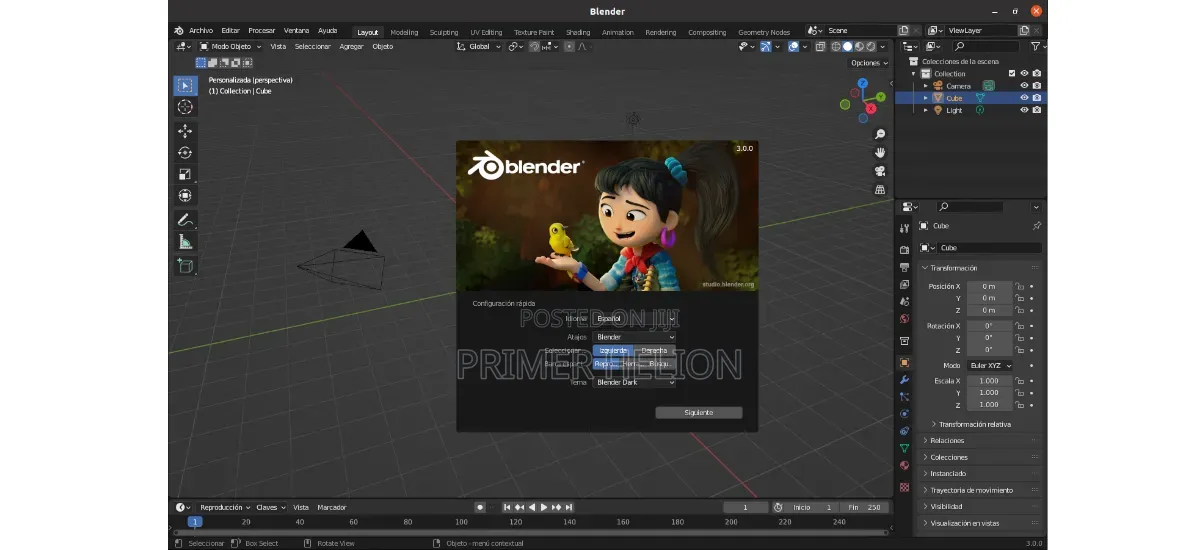
Task: Pin the Cube properties with pin icon
Action: tap(1036, 226)
